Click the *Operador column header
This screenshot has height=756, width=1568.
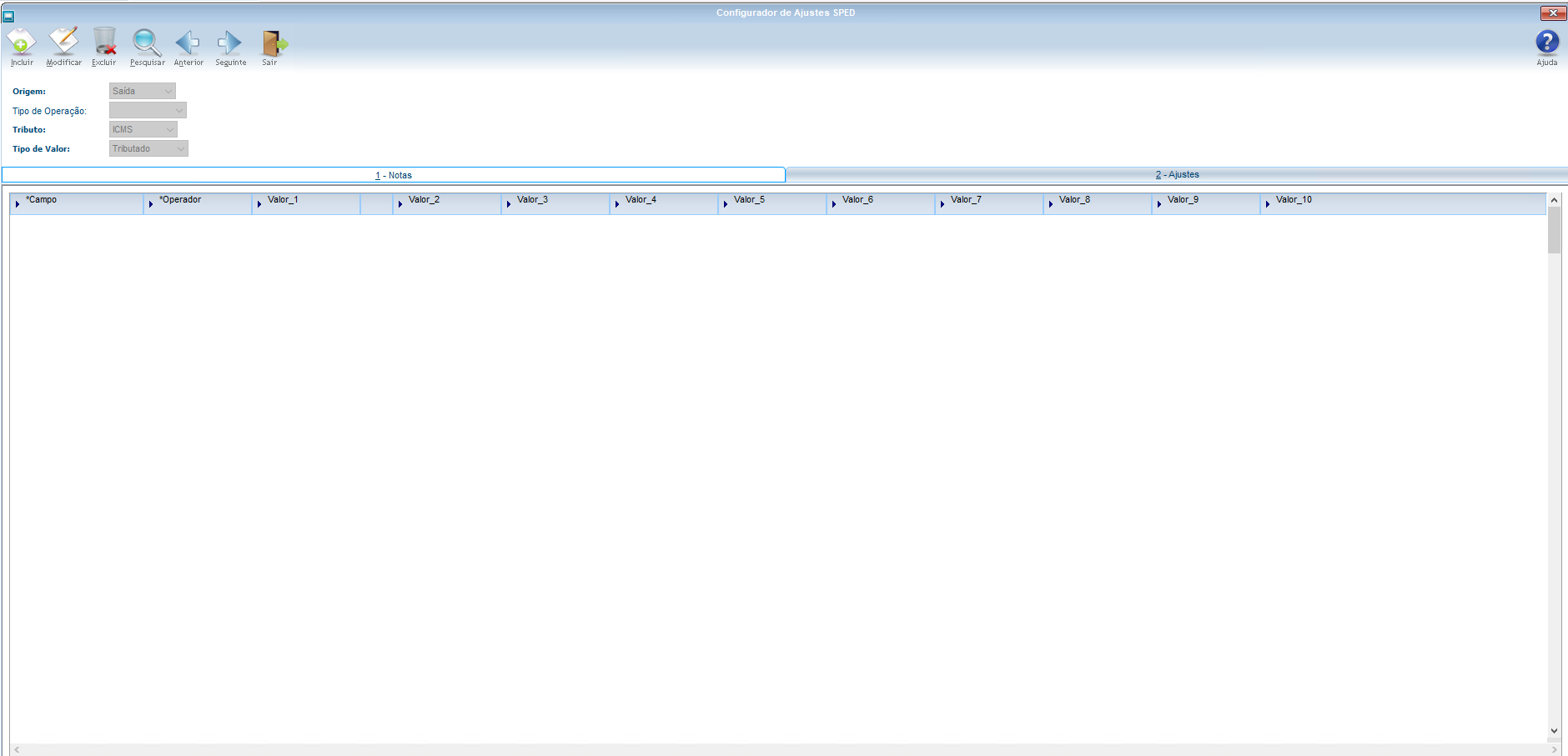(x=198, y=203)
